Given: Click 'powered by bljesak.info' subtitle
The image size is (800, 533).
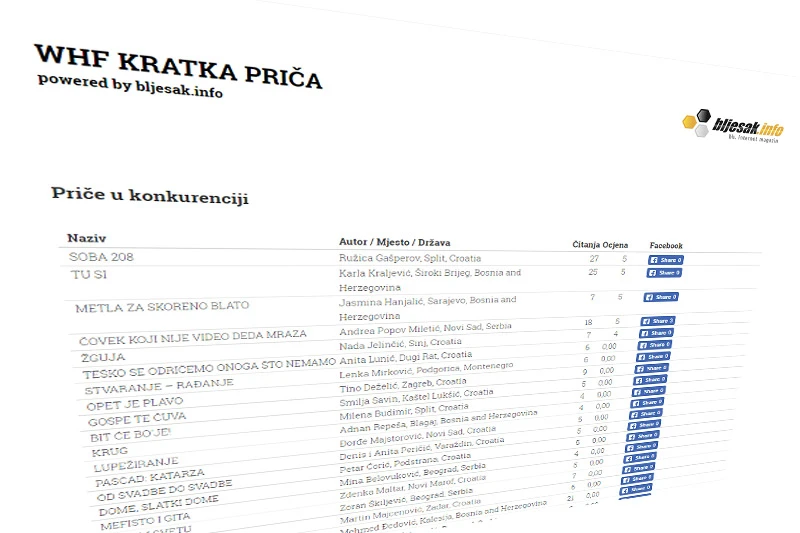Looking at the screenshot, I should [x=130, y=85].
